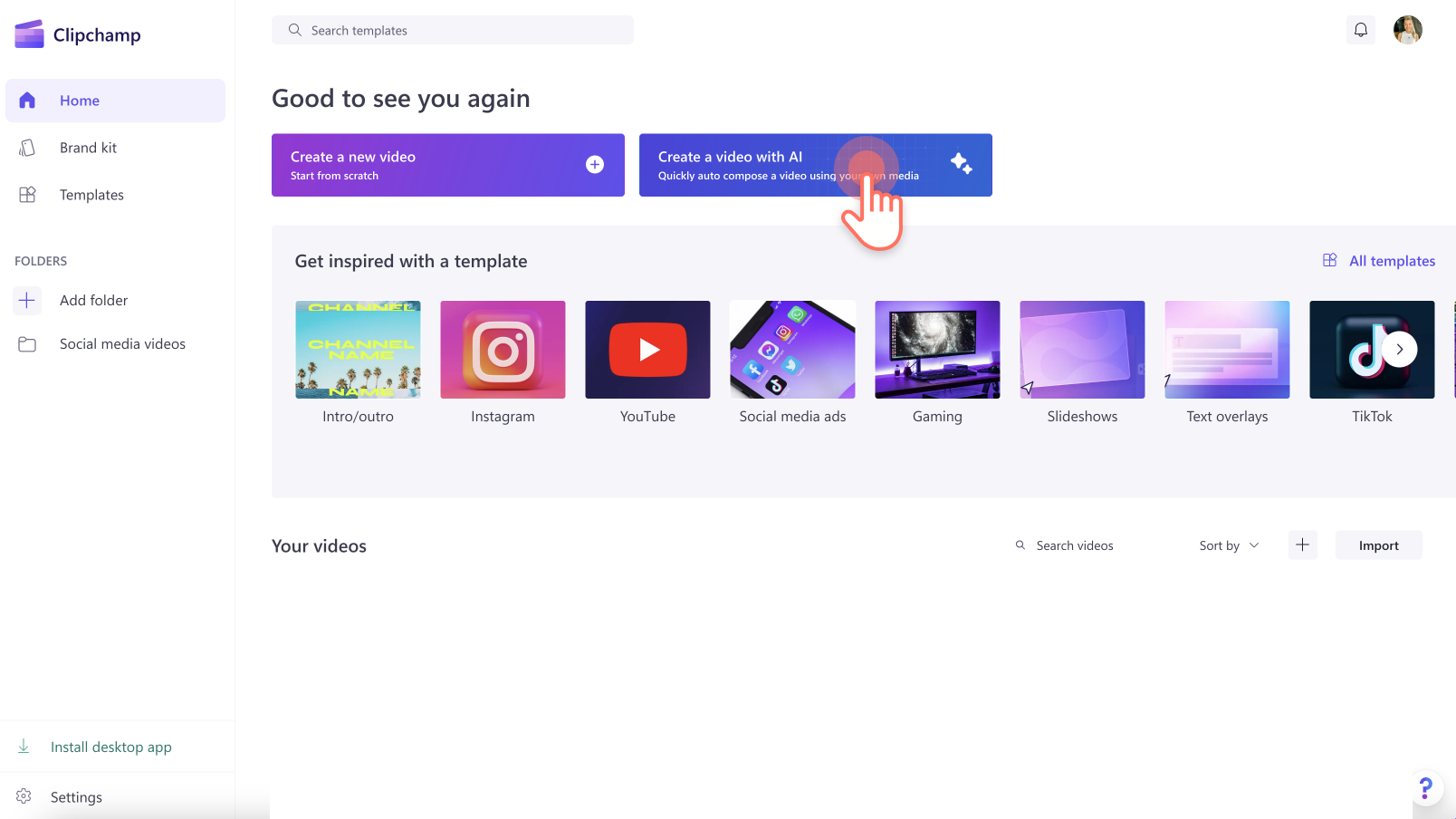Screen dimensions: 1456x819
Task: Click the Gaming label
Action: [x=937, y=417]
